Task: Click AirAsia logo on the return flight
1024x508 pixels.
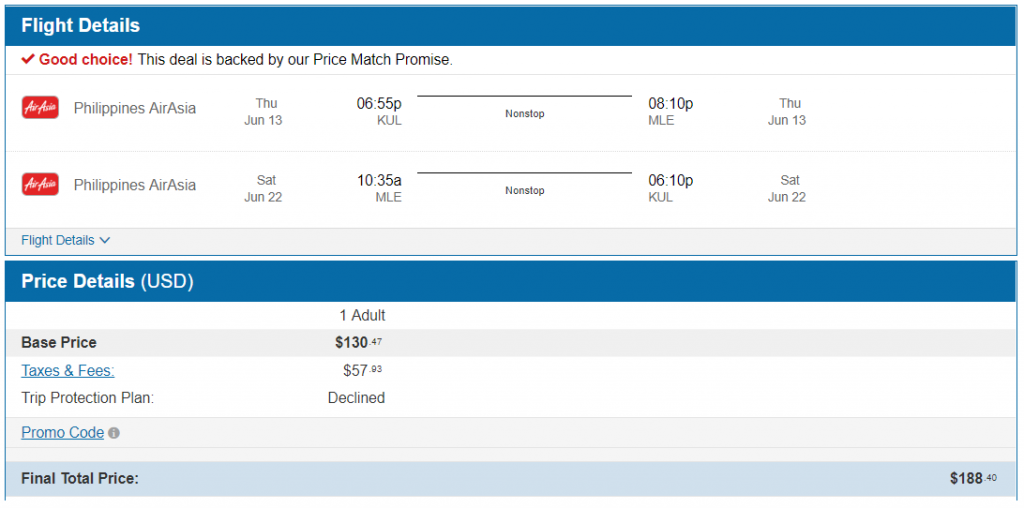Action: point(40,185)
